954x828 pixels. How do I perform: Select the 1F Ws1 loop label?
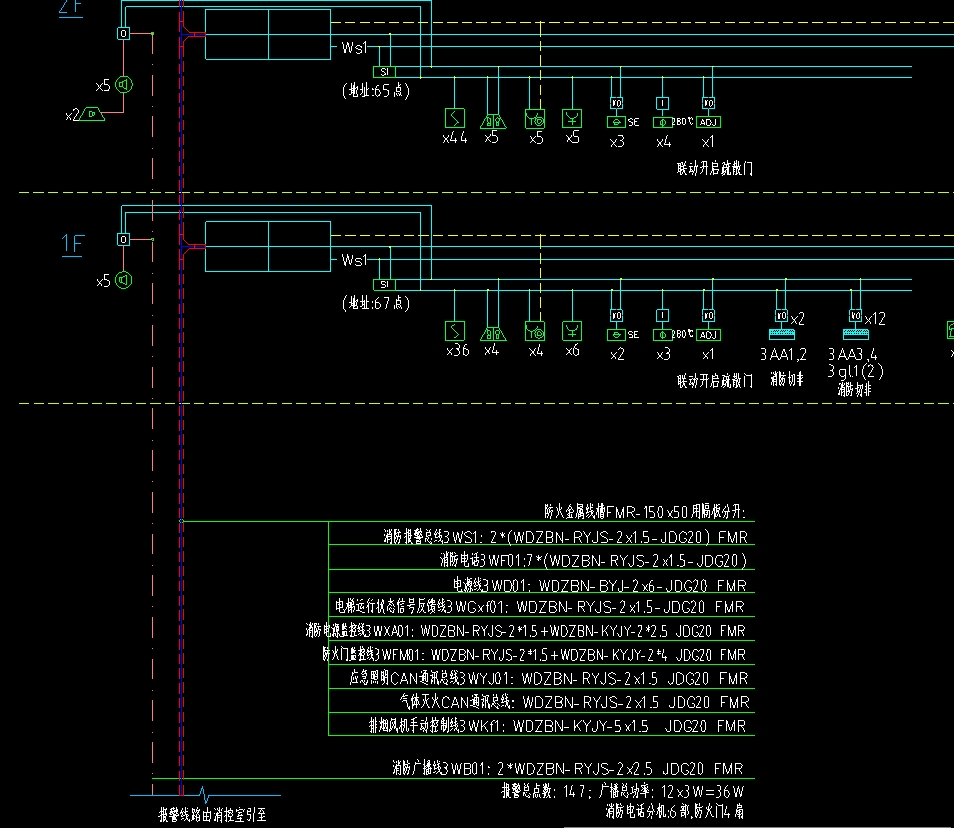[x=354, y=260]
